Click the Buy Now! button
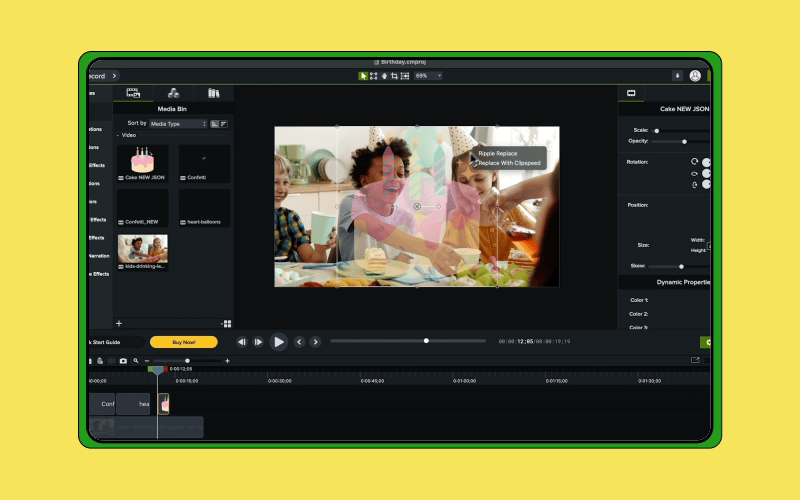Viewport: 800px width, 500px height. coord(184,342)
